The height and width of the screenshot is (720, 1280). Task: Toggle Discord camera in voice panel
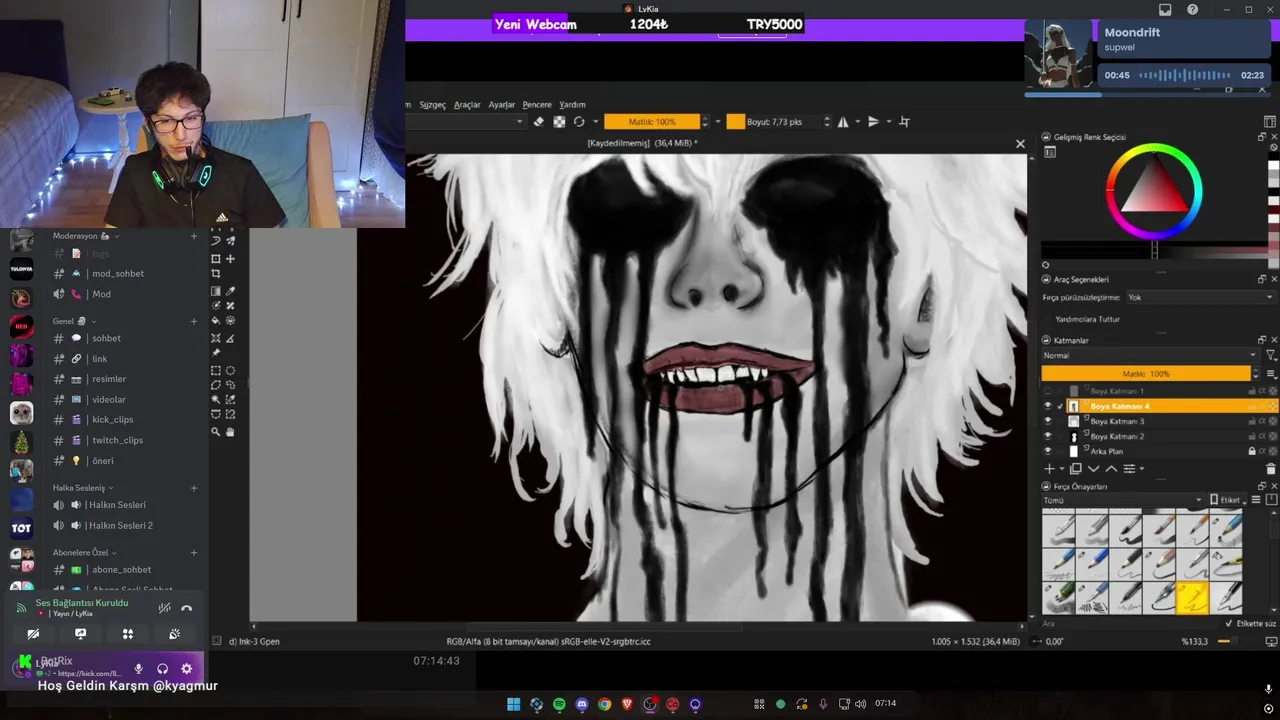pyautogui.click(x=33, y=634)
